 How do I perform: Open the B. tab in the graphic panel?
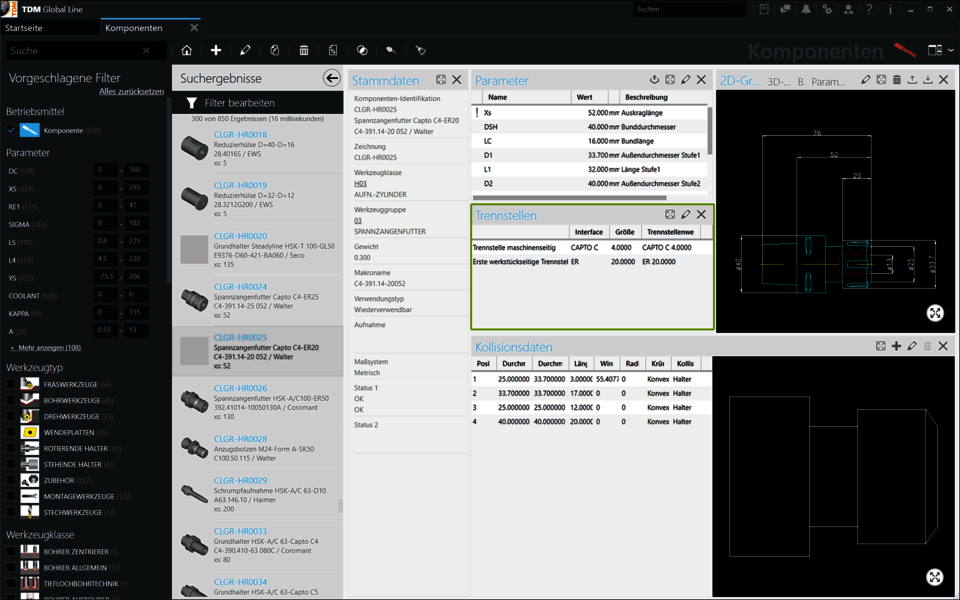801,81
